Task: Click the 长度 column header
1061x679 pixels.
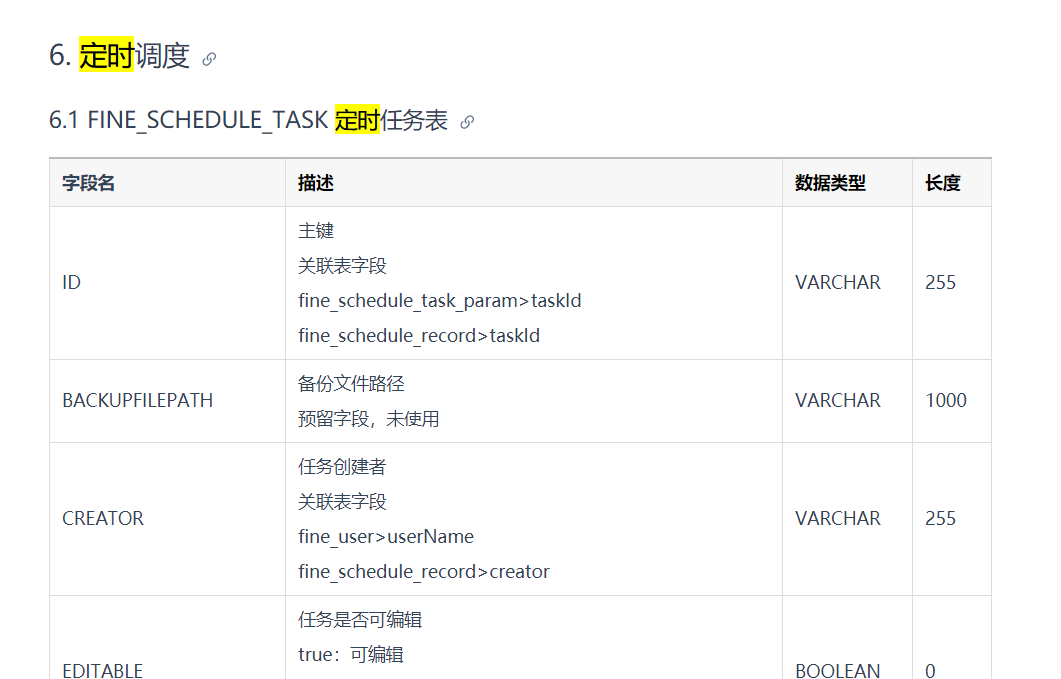Action: pos(943,183)
